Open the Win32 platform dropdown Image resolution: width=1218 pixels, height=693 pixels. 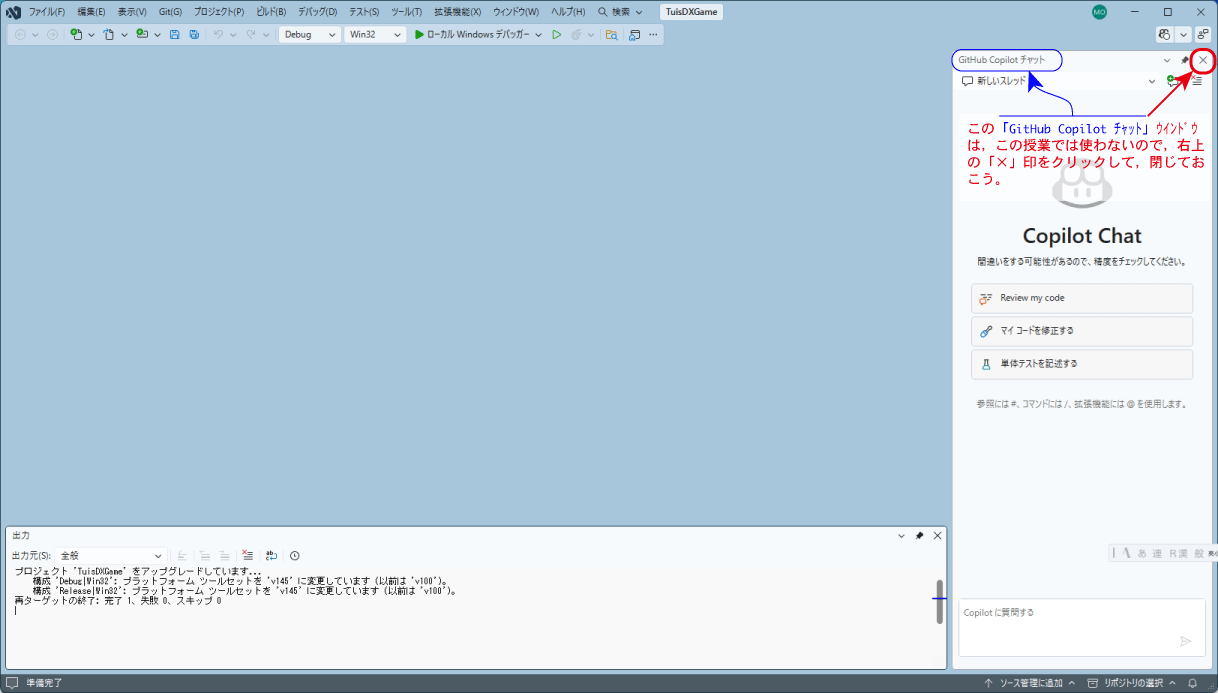374,34
